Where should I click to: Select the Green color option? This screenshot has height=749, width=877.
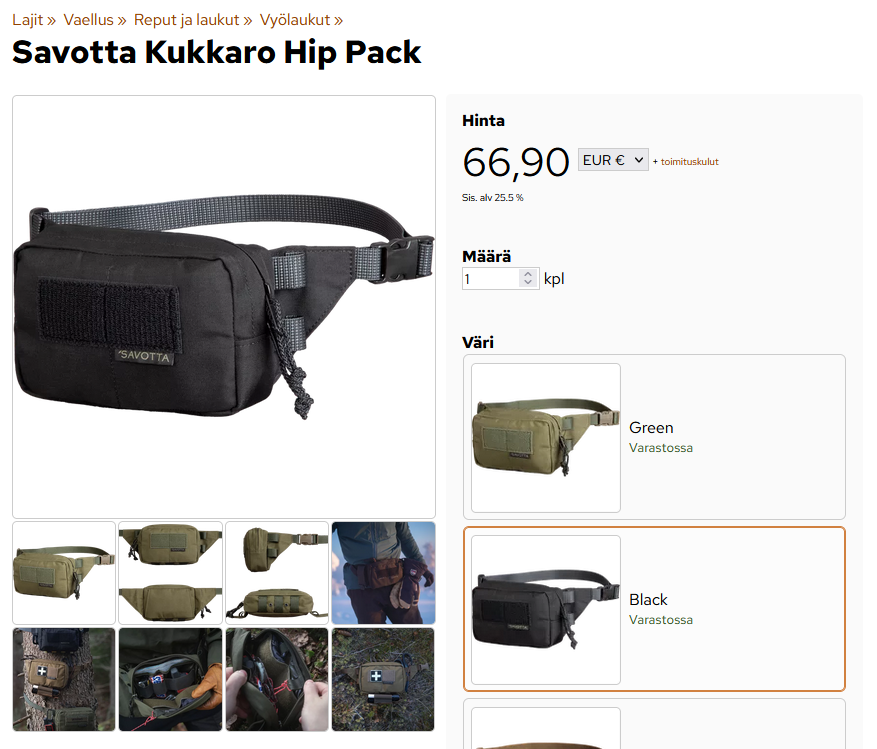(x=654, y=437)
